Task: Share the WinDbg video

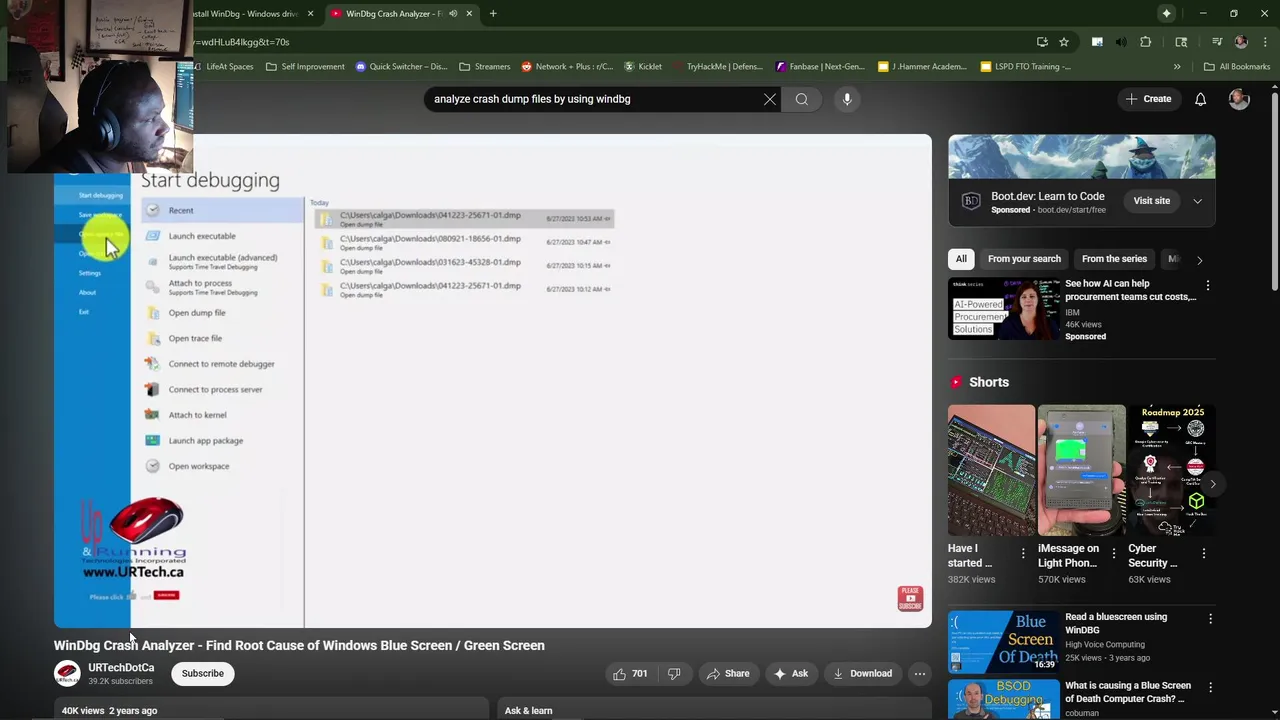Action: pyautogui.click(x=728, y=674)
